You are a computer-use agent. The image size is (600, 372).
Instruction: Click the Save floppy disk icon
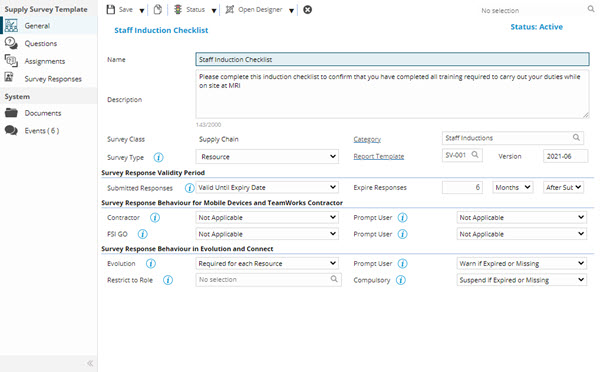pyautogui.click(x=111, y=10)
